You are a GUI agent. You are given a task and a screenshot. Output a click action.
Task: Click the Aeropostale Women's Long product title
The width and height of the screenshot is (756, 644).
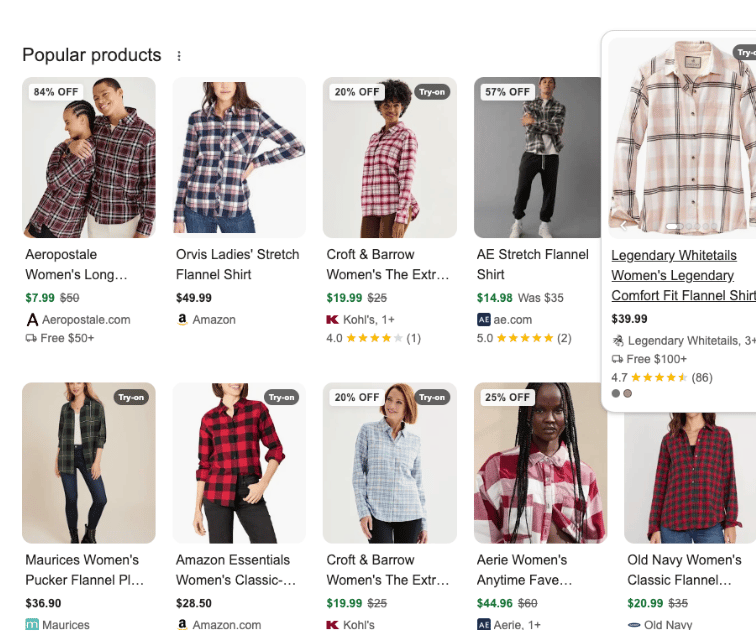pos(76,264)
